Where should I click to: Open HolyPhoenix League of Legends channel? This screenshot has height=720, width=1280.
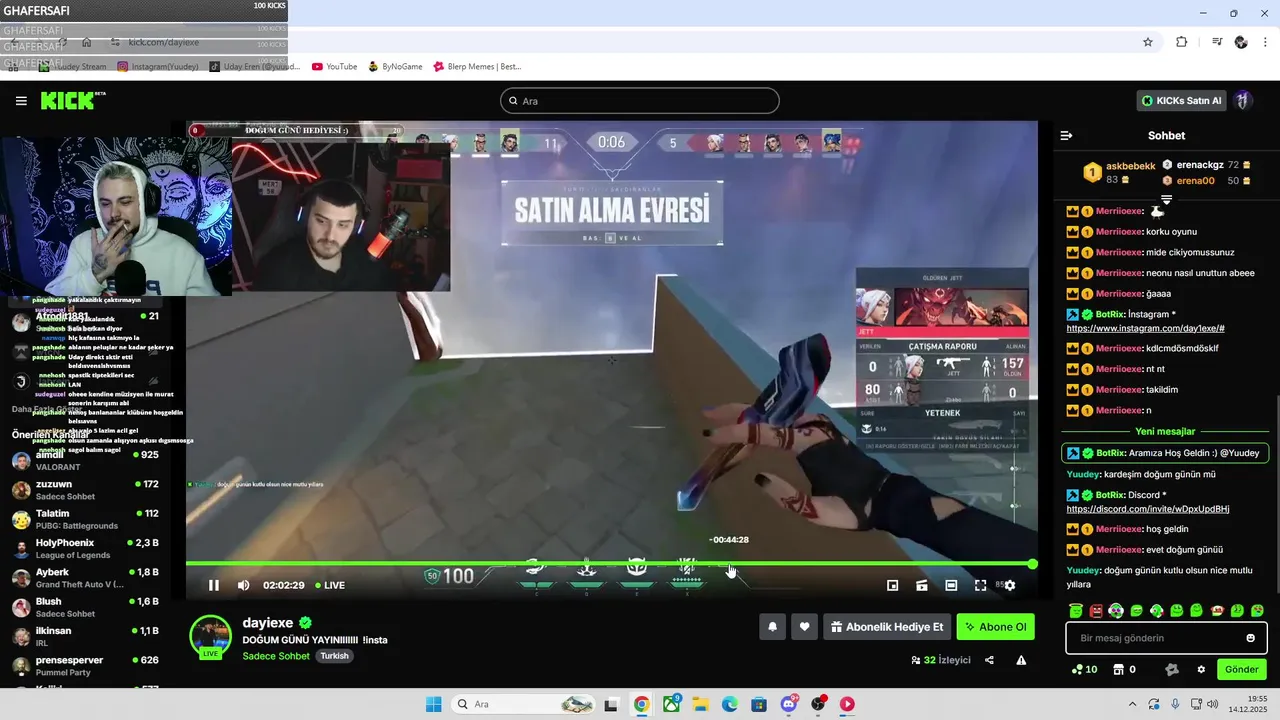[x=86, y=548]
